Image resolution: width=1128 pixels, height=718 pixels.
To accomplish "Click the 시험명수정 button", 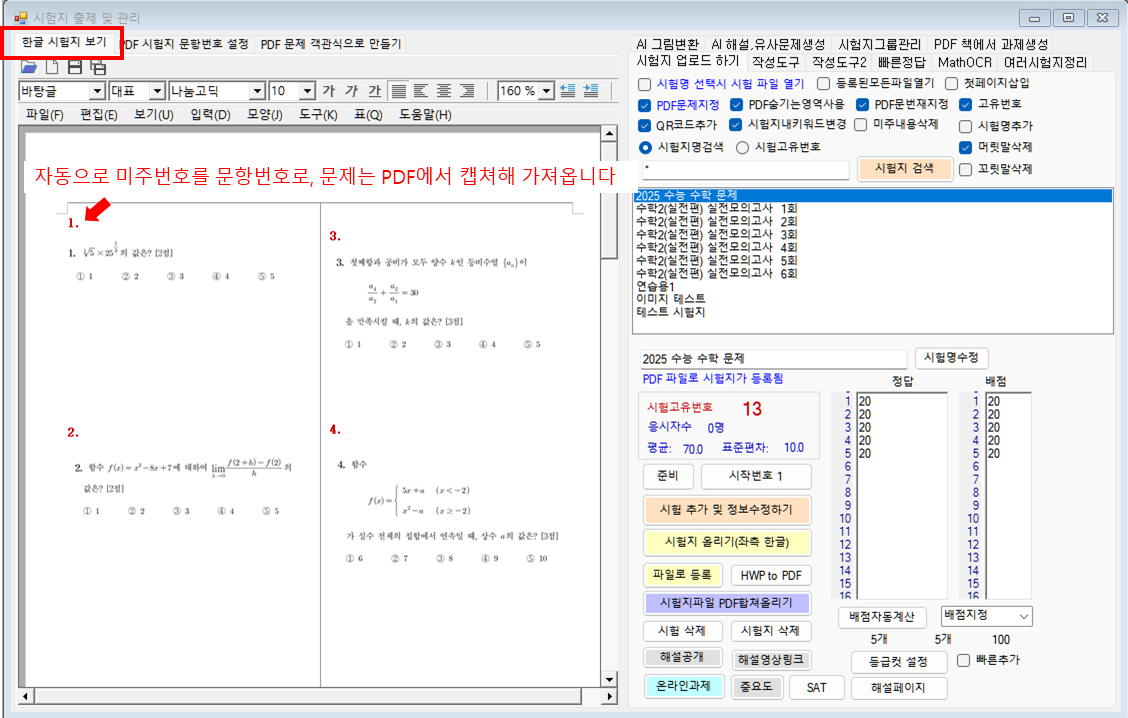I will point(952,358).
